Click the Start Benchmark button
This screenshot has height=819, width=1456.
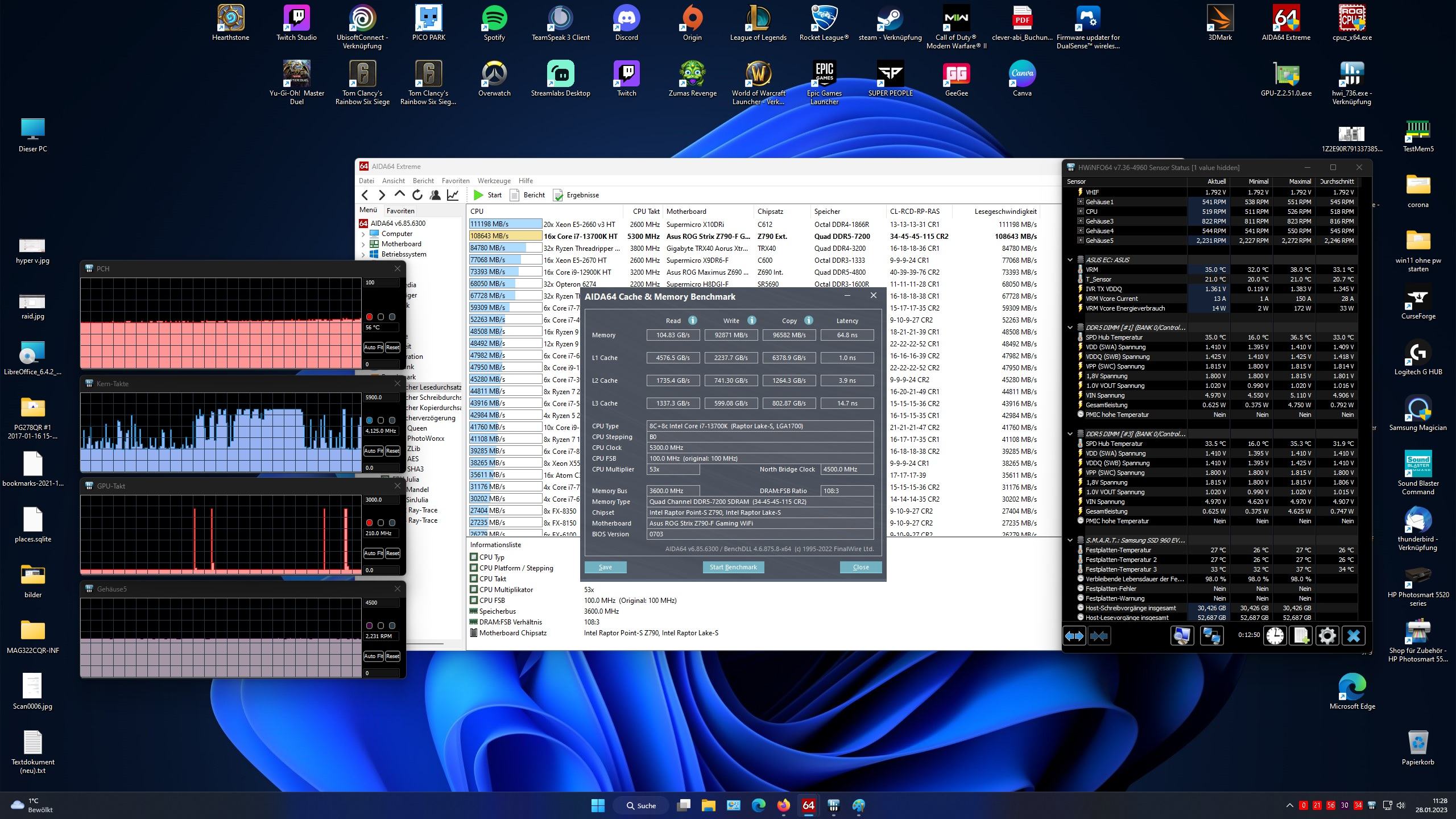pyautogui.click(x=733, y=567)
